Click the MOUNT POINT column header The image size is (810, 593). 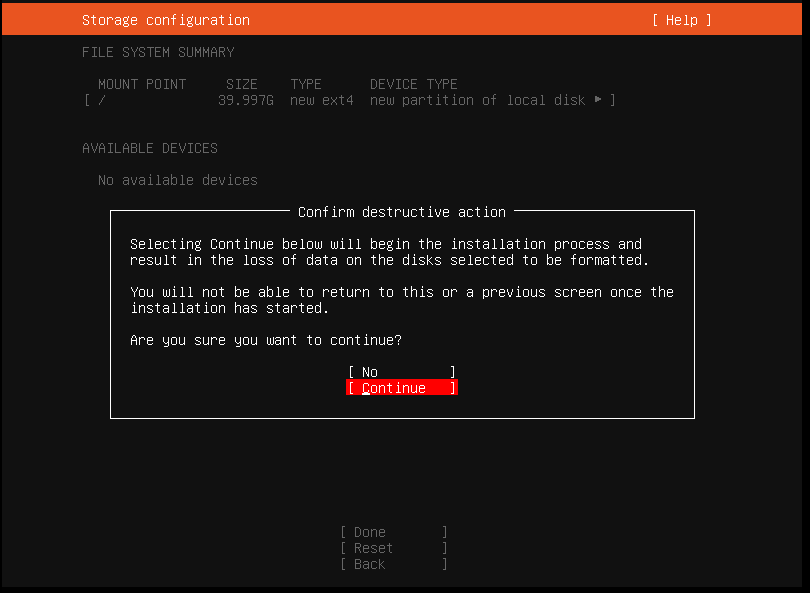(x=142, y=84)
